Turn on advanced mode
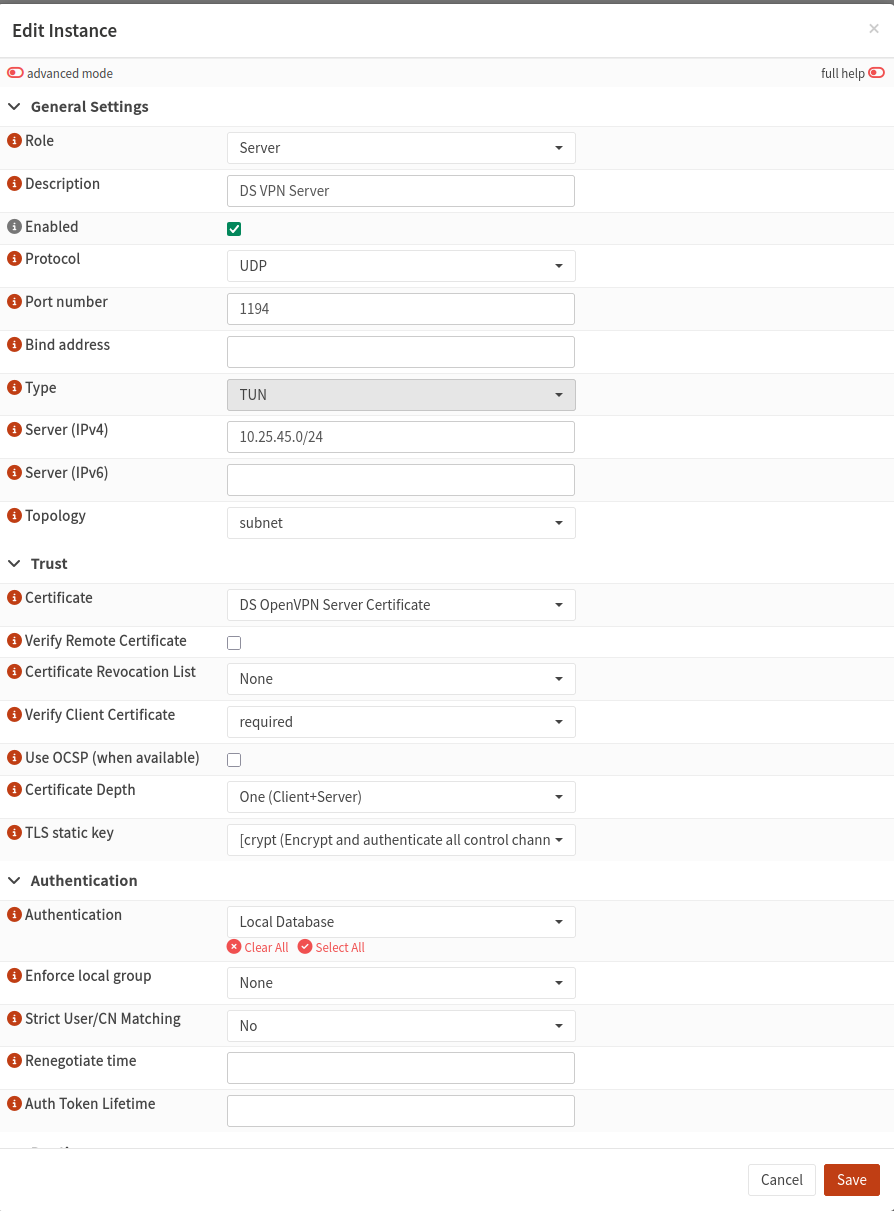Viewport: 894px width, 1211px height. point(15,72)
